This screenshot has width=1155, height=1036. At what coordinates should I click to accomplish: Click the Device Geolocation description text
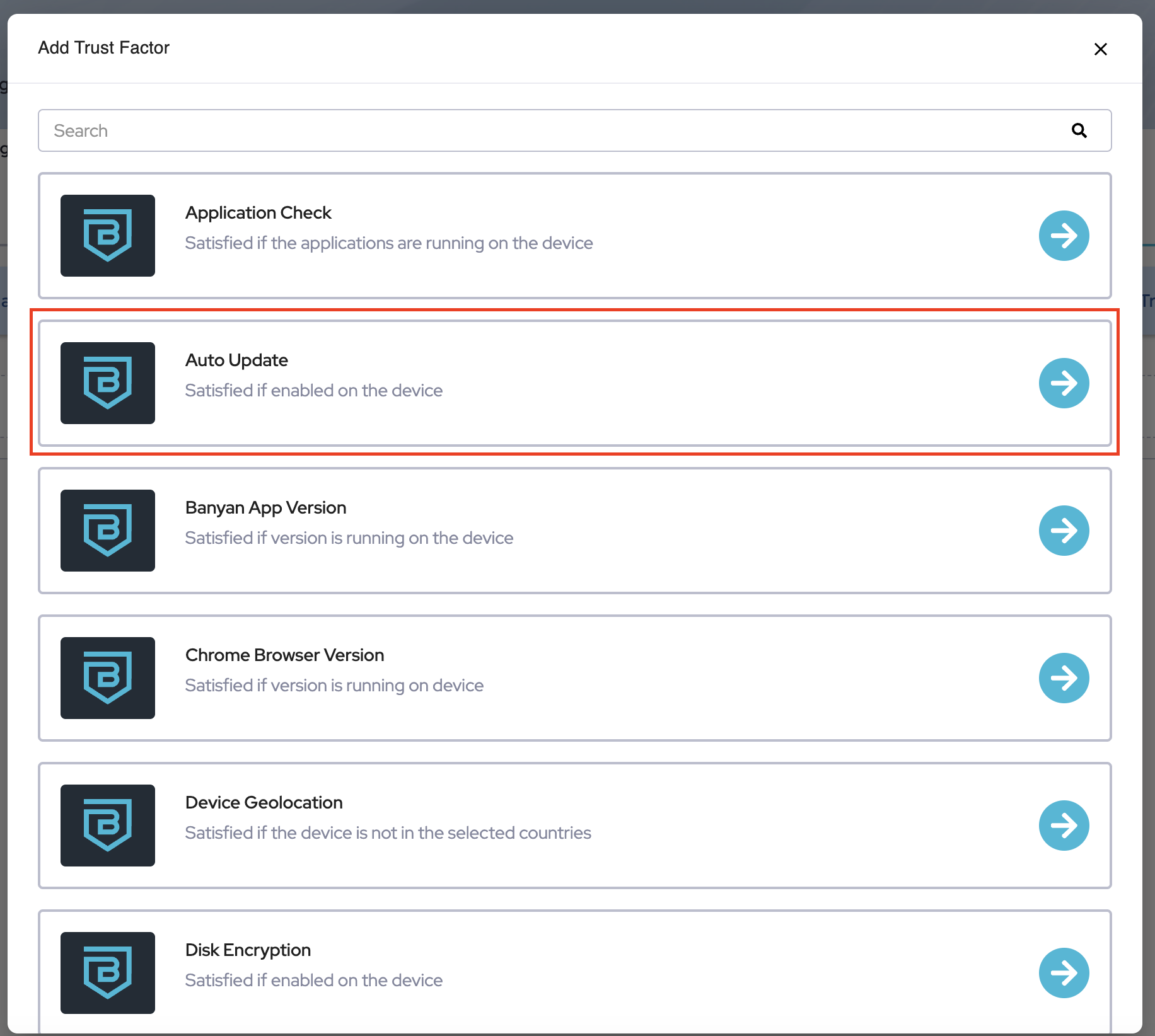click(x=388, y=833)
